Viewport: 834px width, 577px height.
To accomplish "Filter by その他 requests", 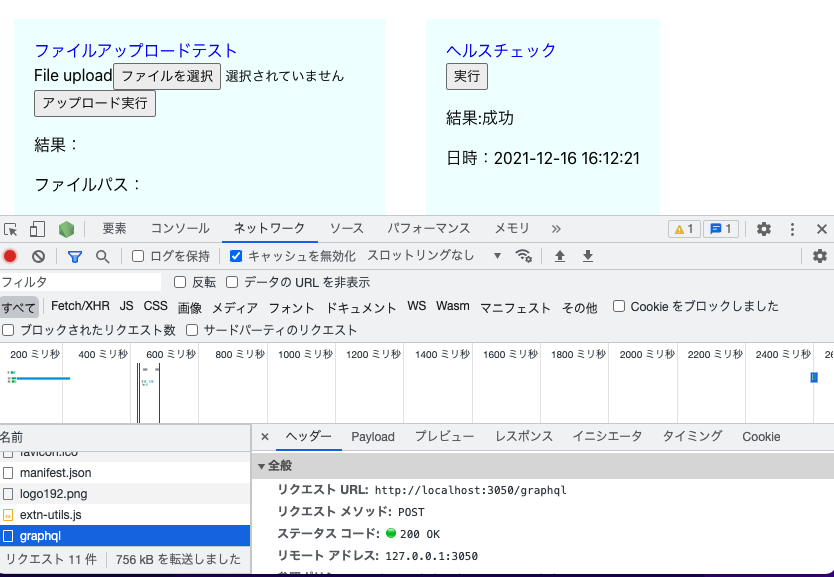I will pos(579,307).
